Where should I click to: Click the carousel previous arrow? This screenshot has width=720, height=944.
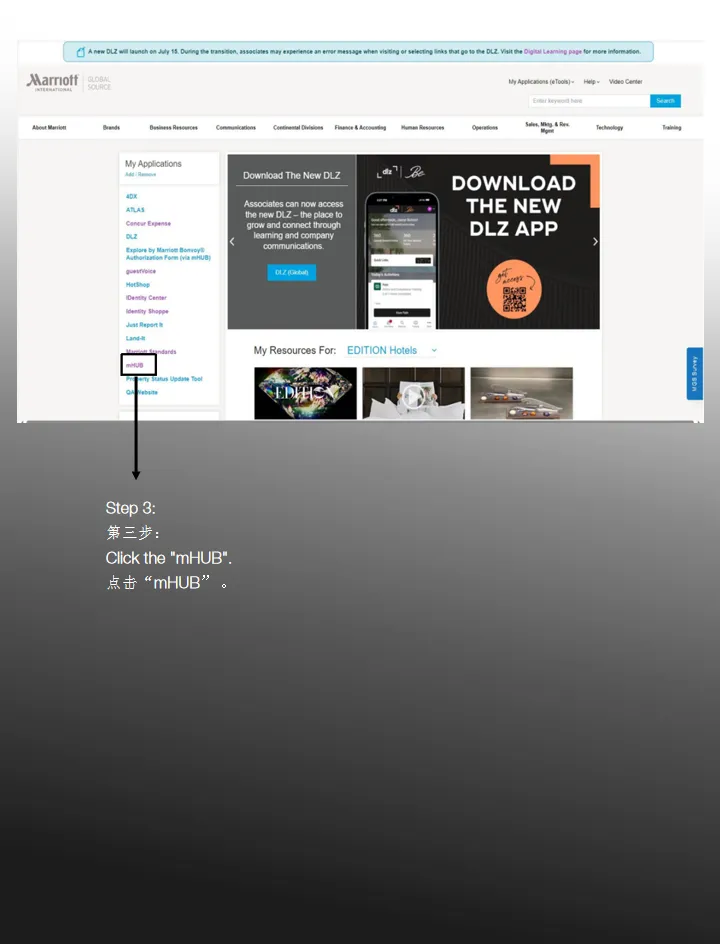tap(232, 241)
